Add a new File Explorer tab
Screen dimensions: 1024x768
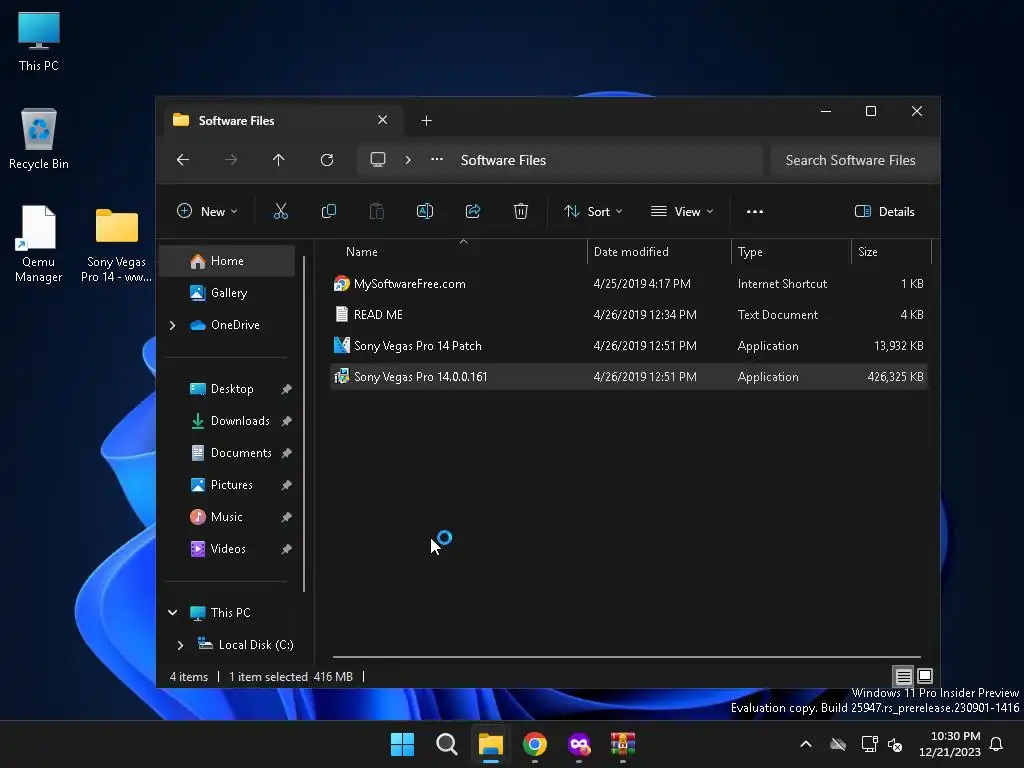(x=426, y=121)
